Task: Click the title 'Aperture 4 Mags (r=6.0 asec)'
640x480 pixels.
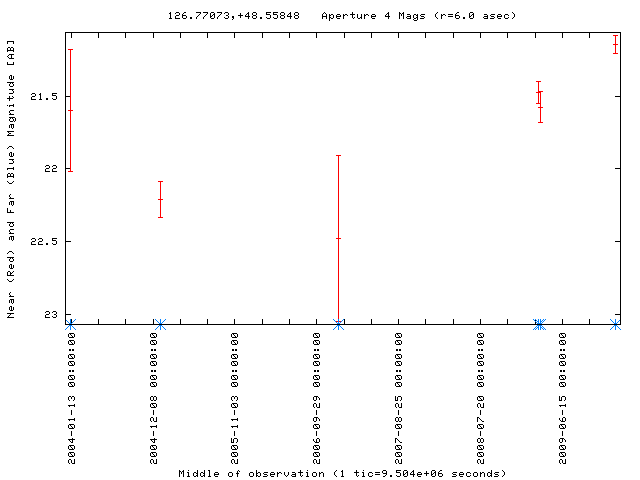Action: coord(419,16)
